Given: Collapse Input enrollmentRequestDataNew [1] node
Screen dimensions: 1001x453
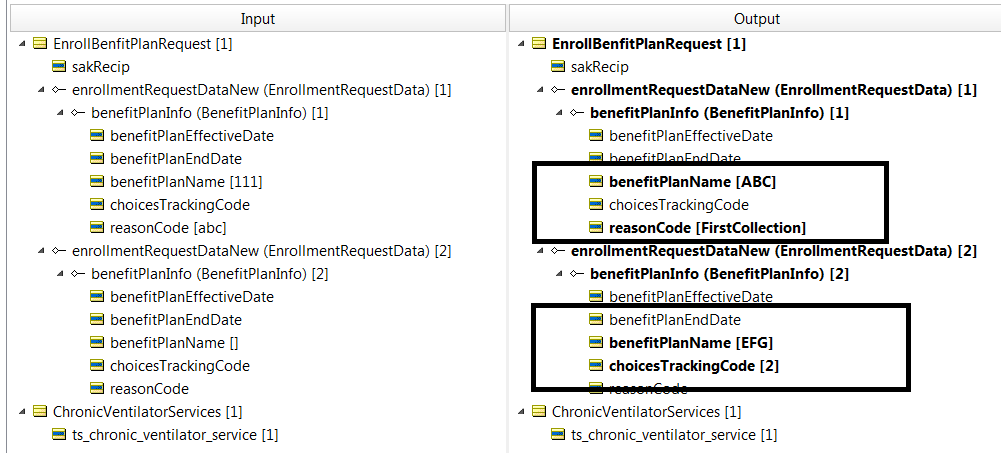Looking at the screenshot, I should [x=42, y=90].
